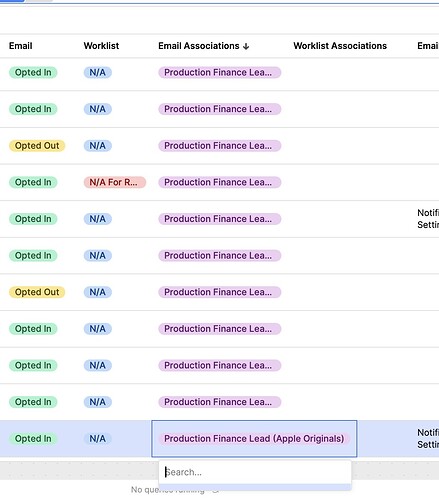439x500 pixels.
Task: Click the second Opted Out email badge
Action: (37, 292)
